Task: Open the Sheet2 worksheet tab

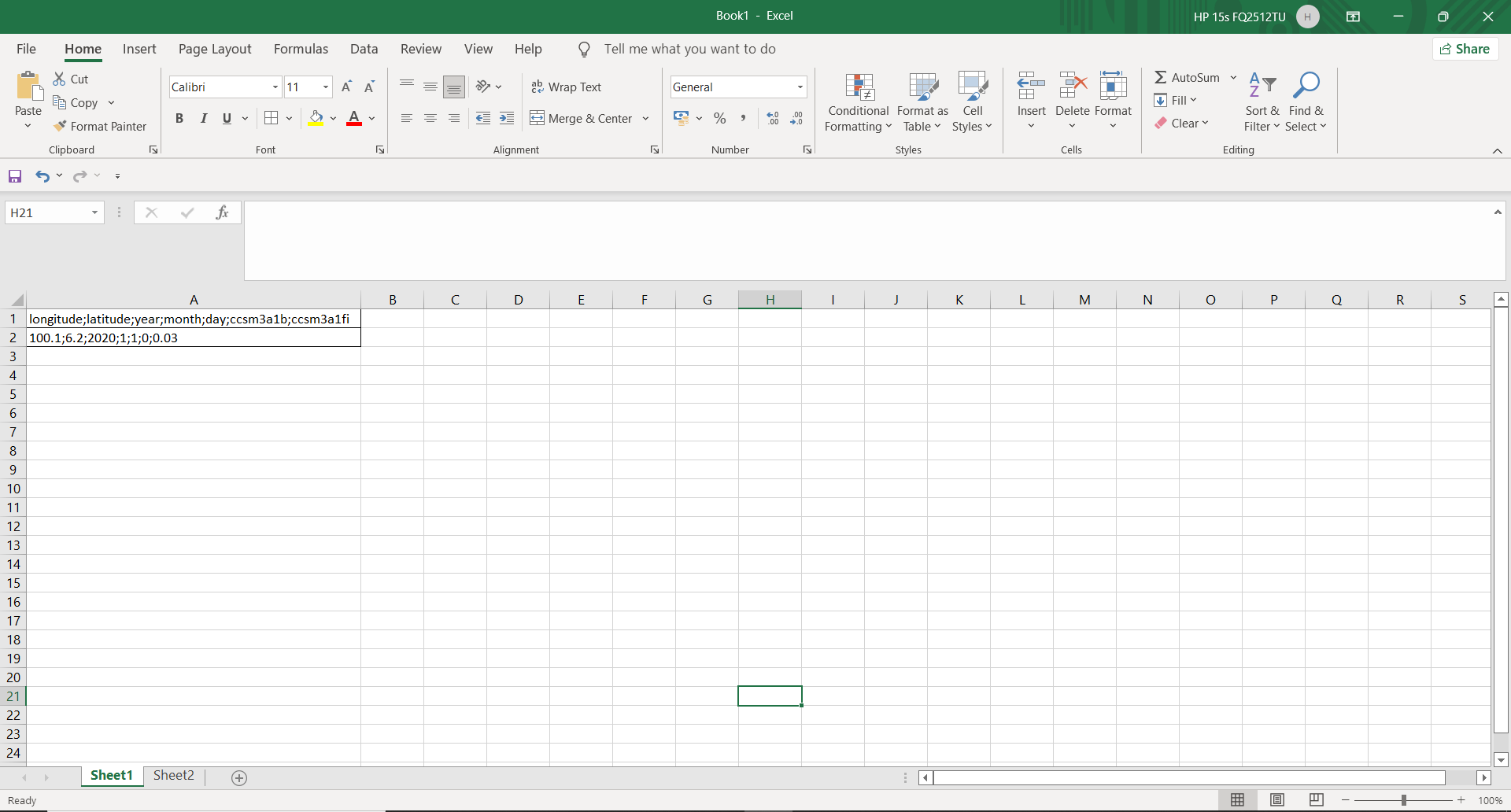Action: (173, 775)
